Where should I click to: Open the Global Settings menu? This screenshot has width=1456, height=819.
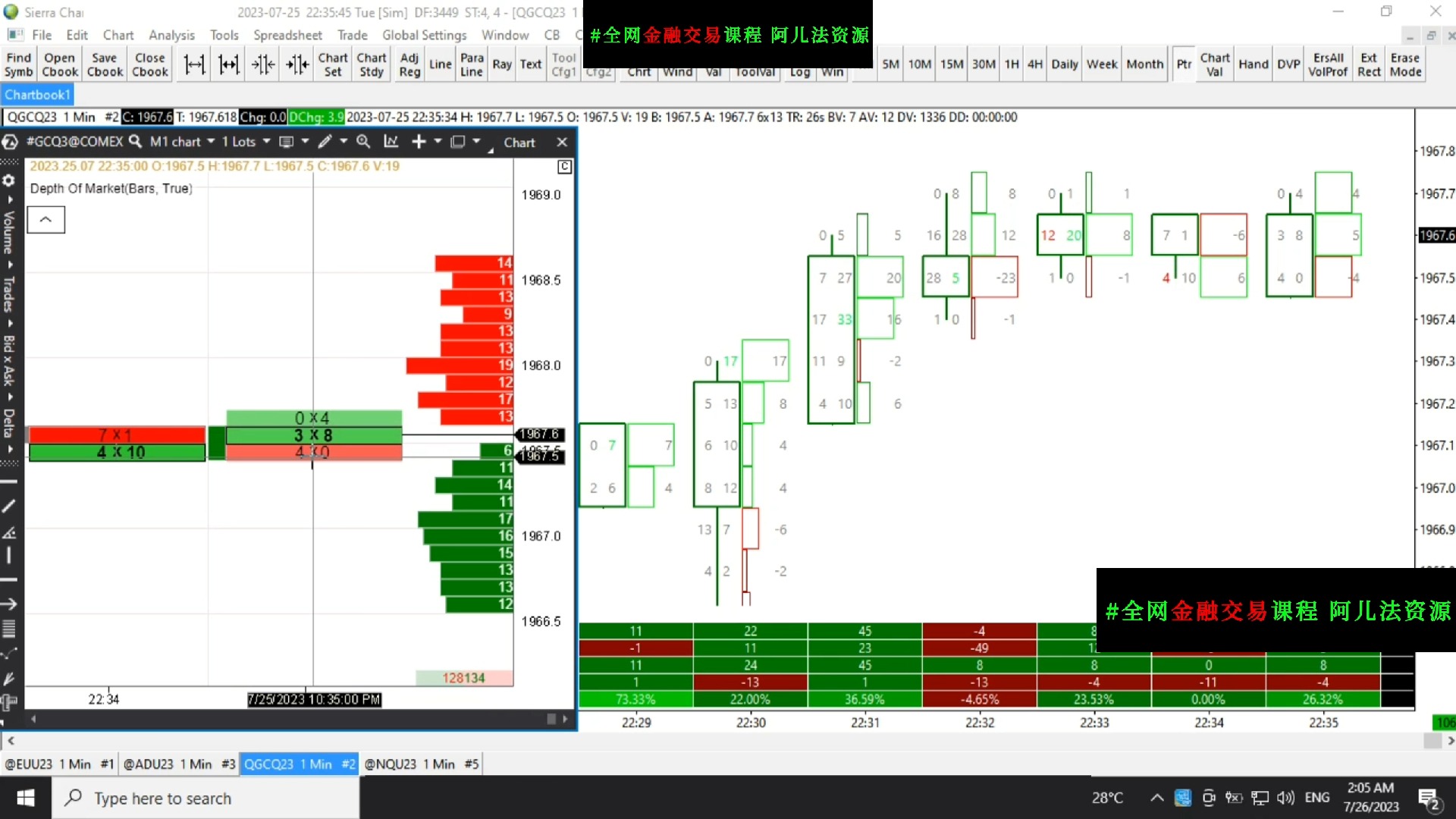tap(424, 35)
